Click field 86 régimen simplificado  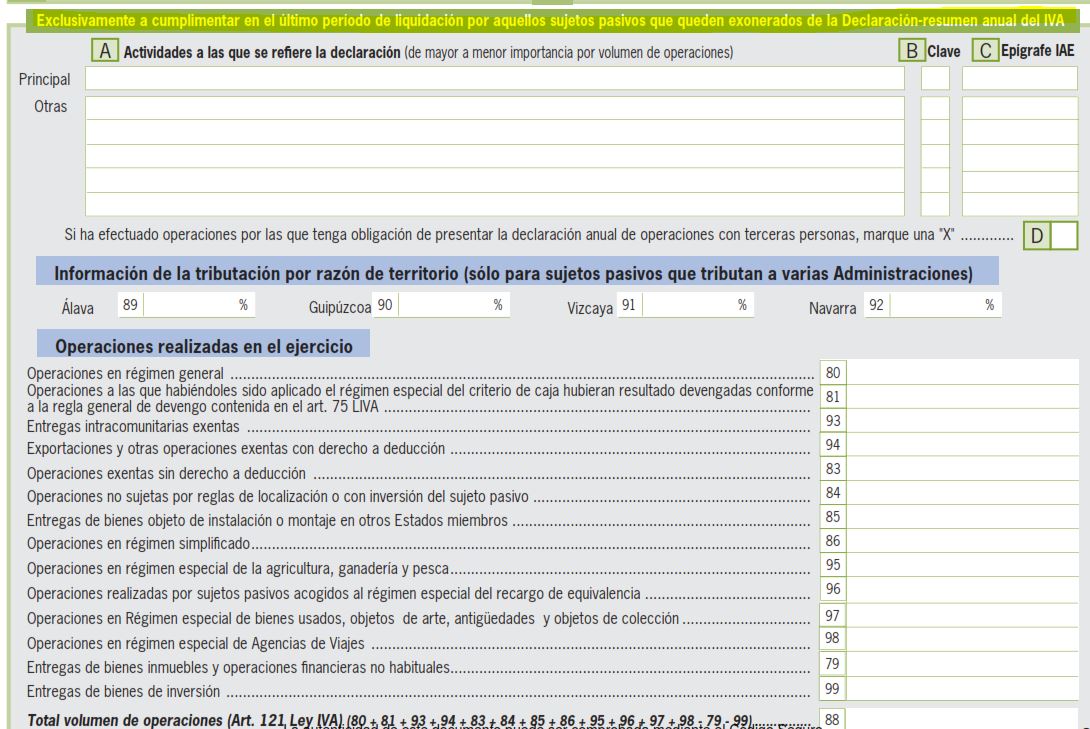click(x=962, y=541)
